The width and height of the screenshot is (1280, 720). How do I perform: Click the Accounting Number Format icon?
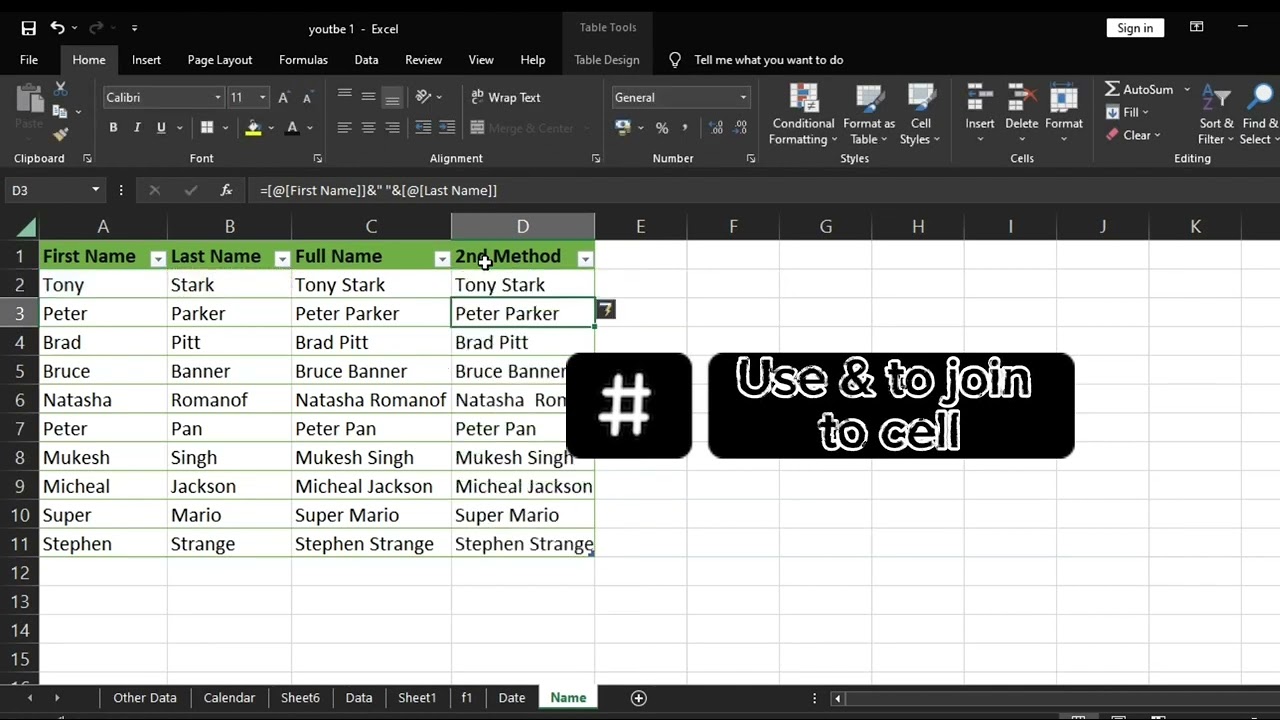pyautogui.click(x=623, y=128)
